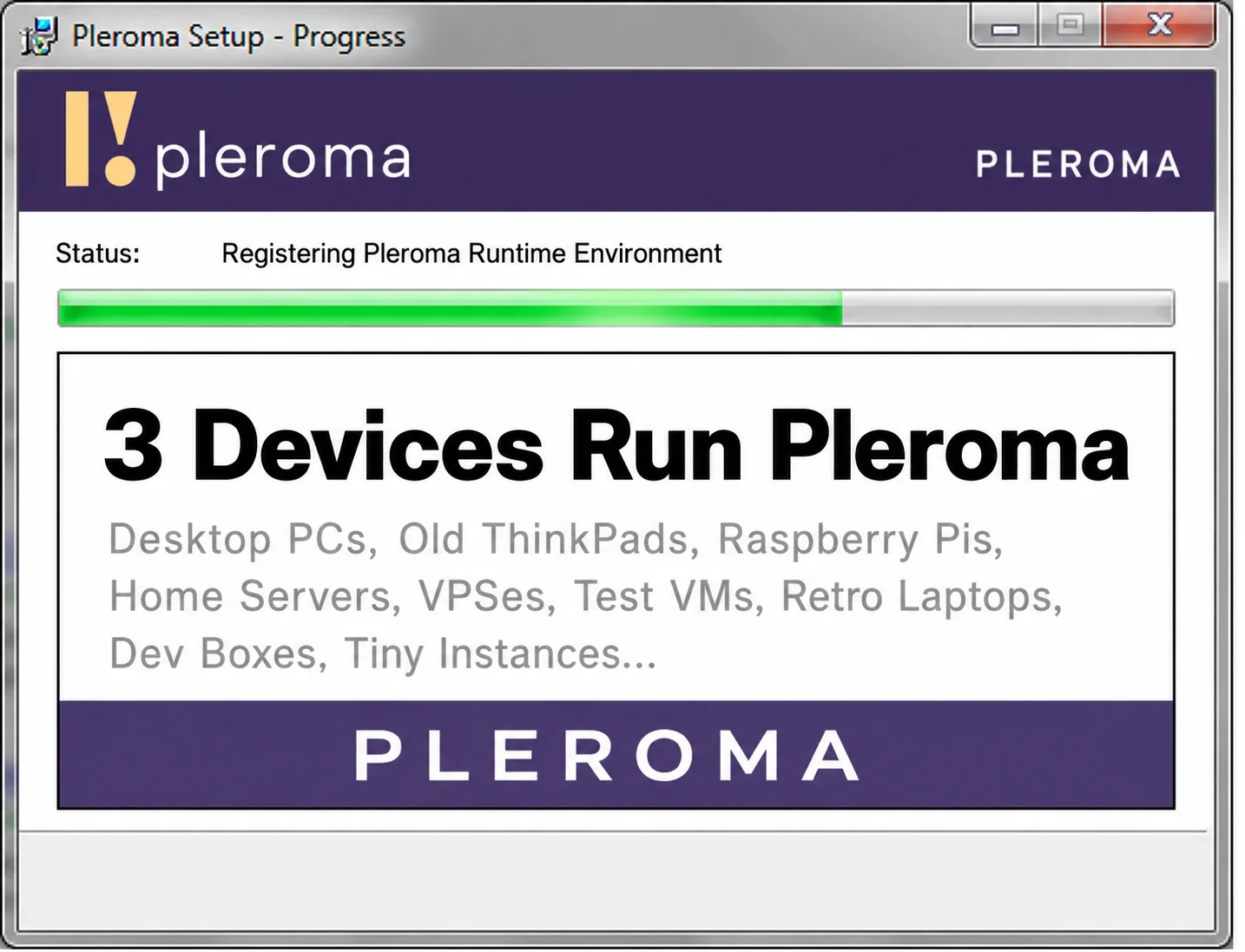This screenshot has width=1245, height=952.
Task: Click the large PLEROMA footer banner
Action: (616, 754)
